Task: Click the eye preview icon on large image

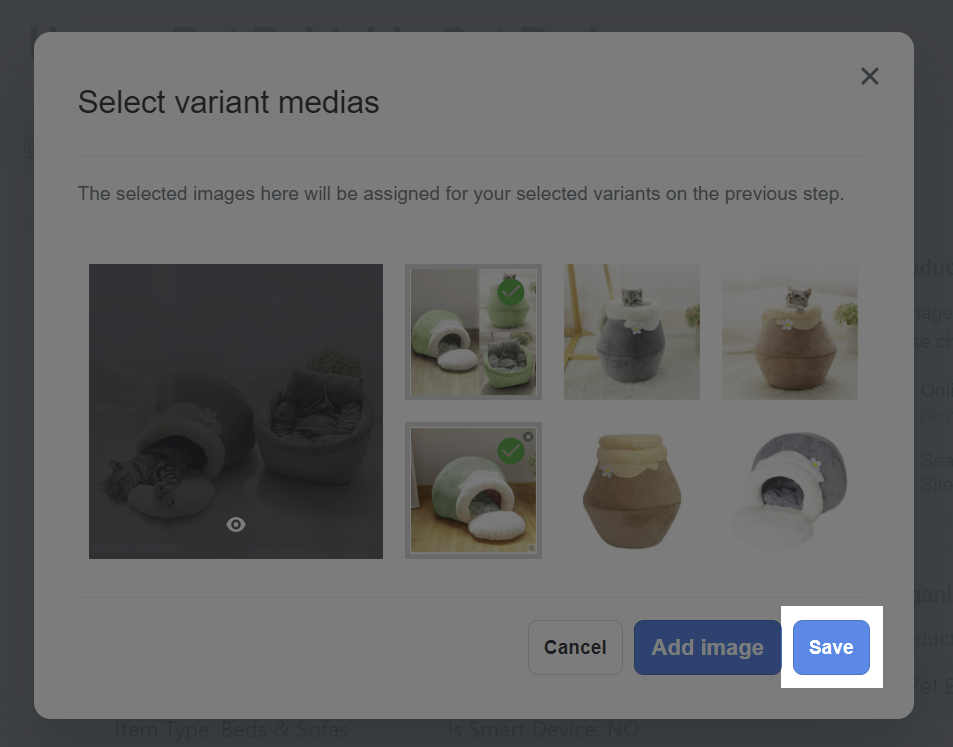Action: click(x=236, y=524)
